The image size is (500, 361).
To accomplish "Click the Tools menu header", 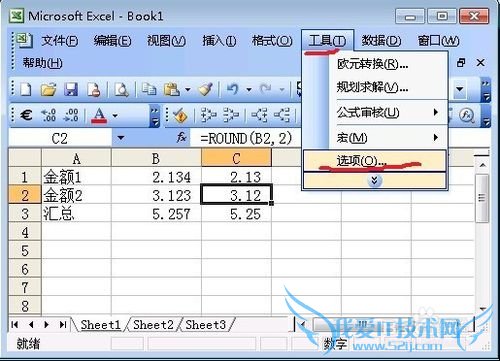I will (327, 41).
